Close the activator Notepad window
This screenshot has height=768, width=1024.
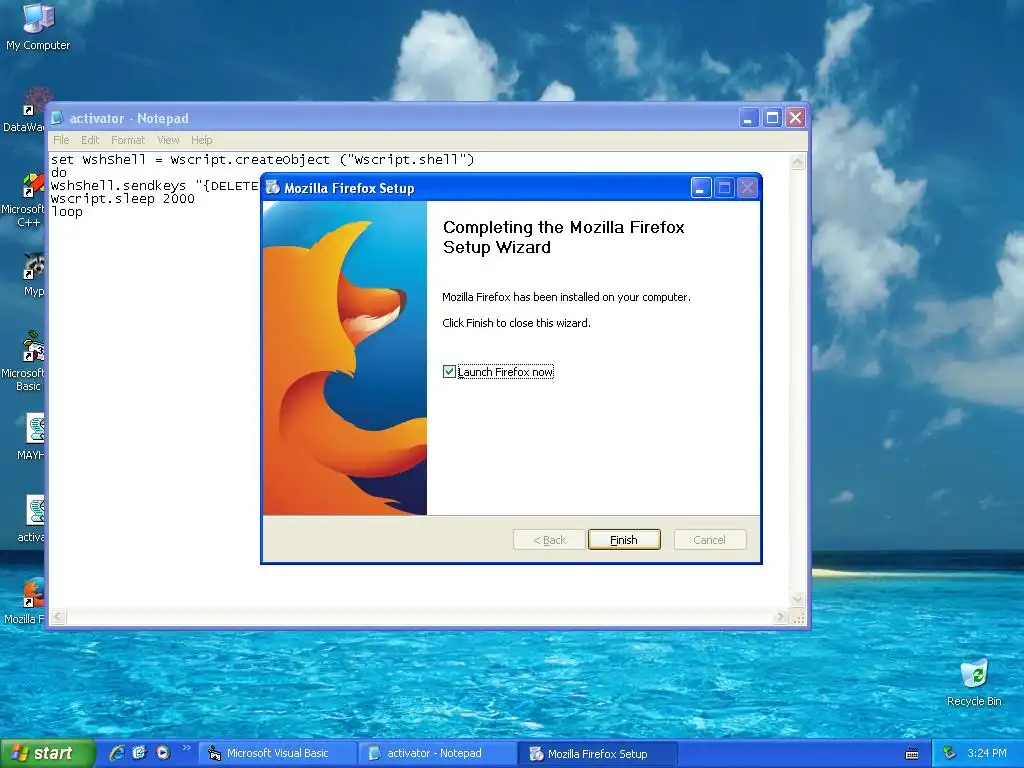pos(795,118)
